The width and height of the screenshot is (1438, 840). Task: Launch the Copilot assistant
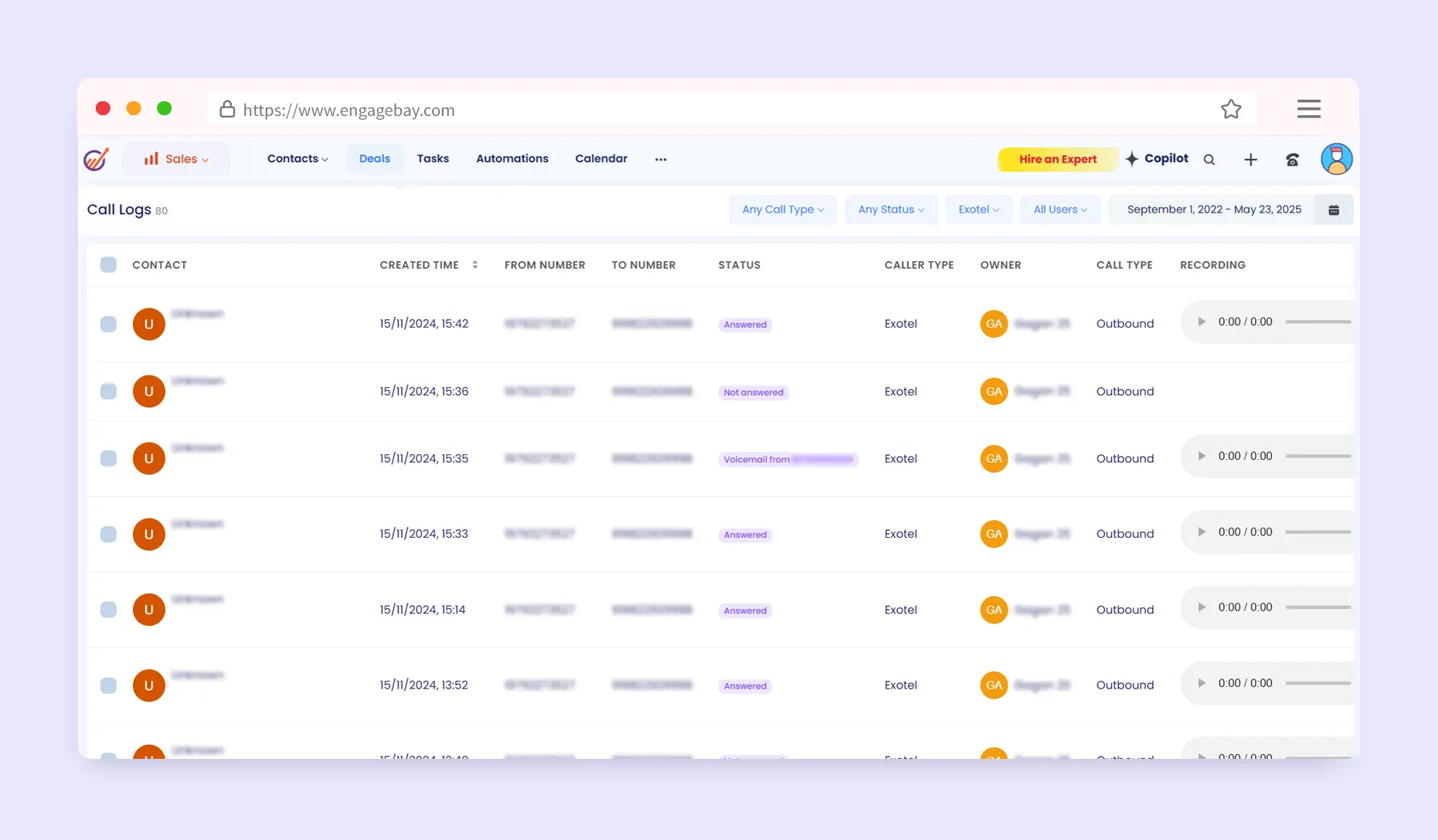click(1157, 159)
